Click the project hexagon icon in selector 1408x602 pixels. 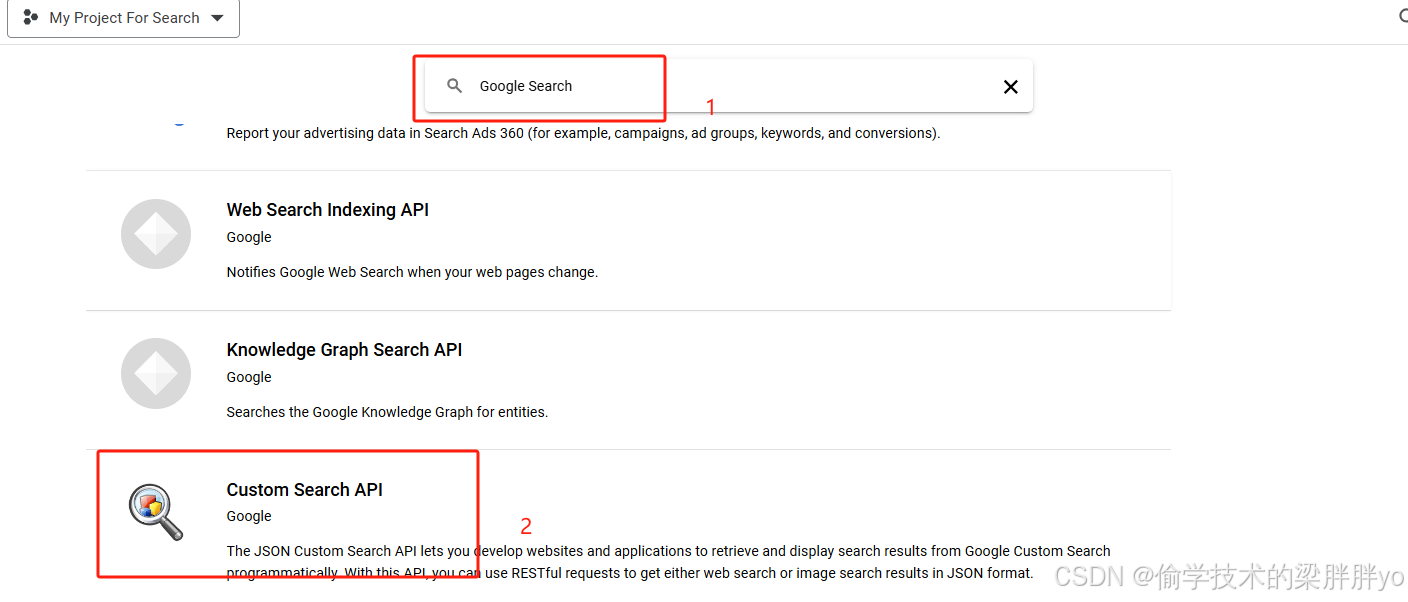(31, 18)
